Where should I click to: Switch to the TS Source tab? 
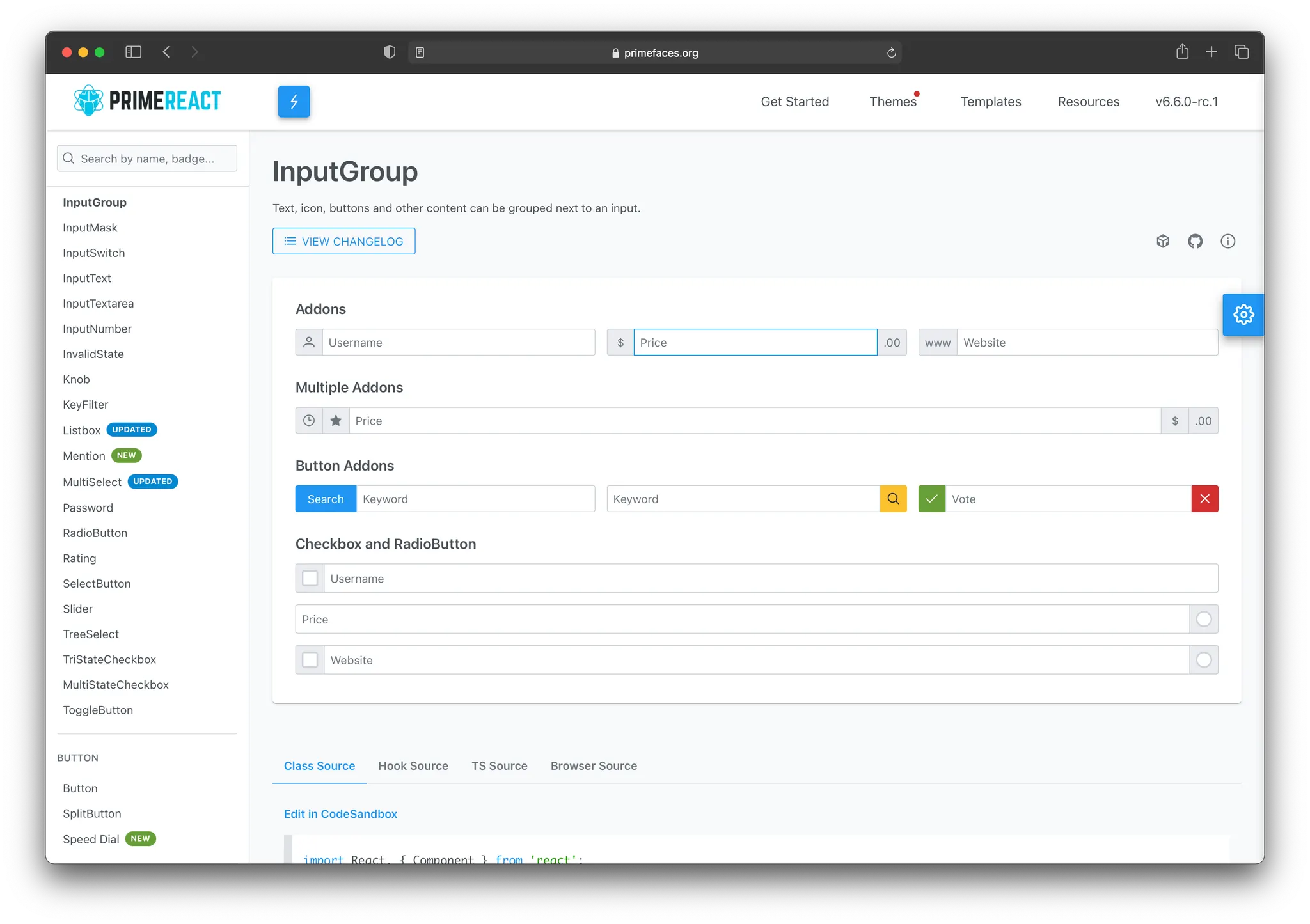pos(499,766)
